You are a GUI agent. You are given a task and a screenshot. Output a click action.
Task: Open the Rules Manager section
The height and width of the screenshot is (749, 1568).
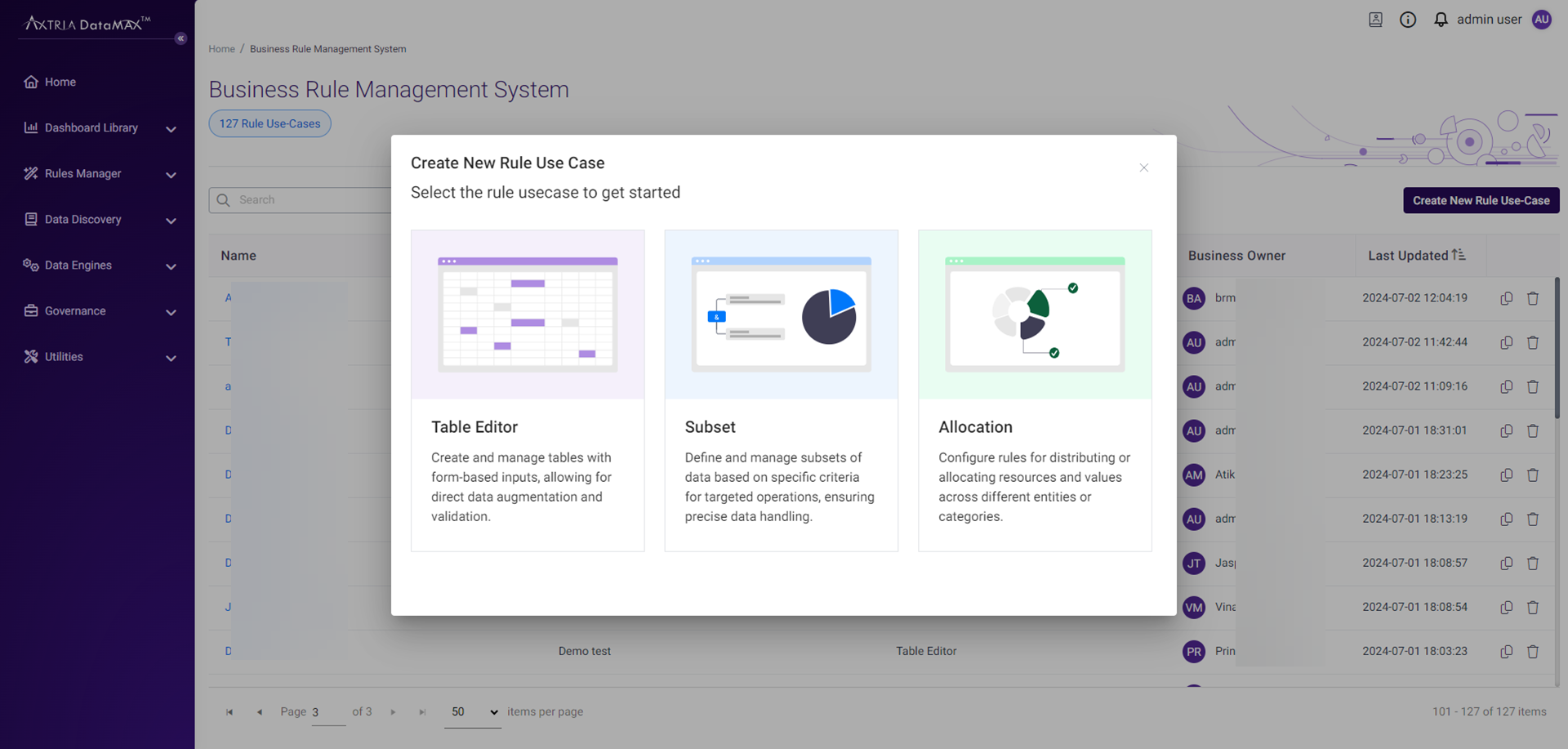tap(82, 173)
